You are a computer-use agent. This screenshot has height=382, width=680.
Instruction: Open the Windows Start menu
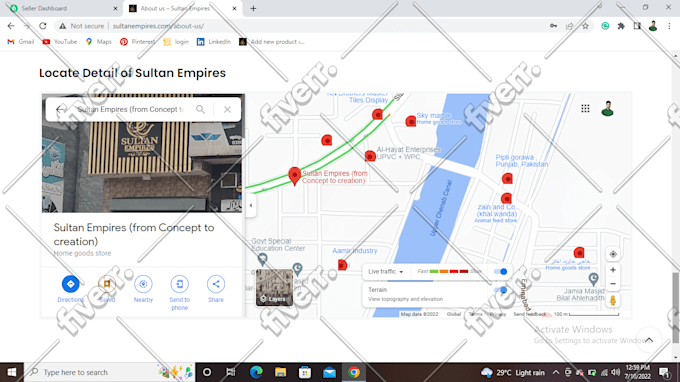pos(12,372)
